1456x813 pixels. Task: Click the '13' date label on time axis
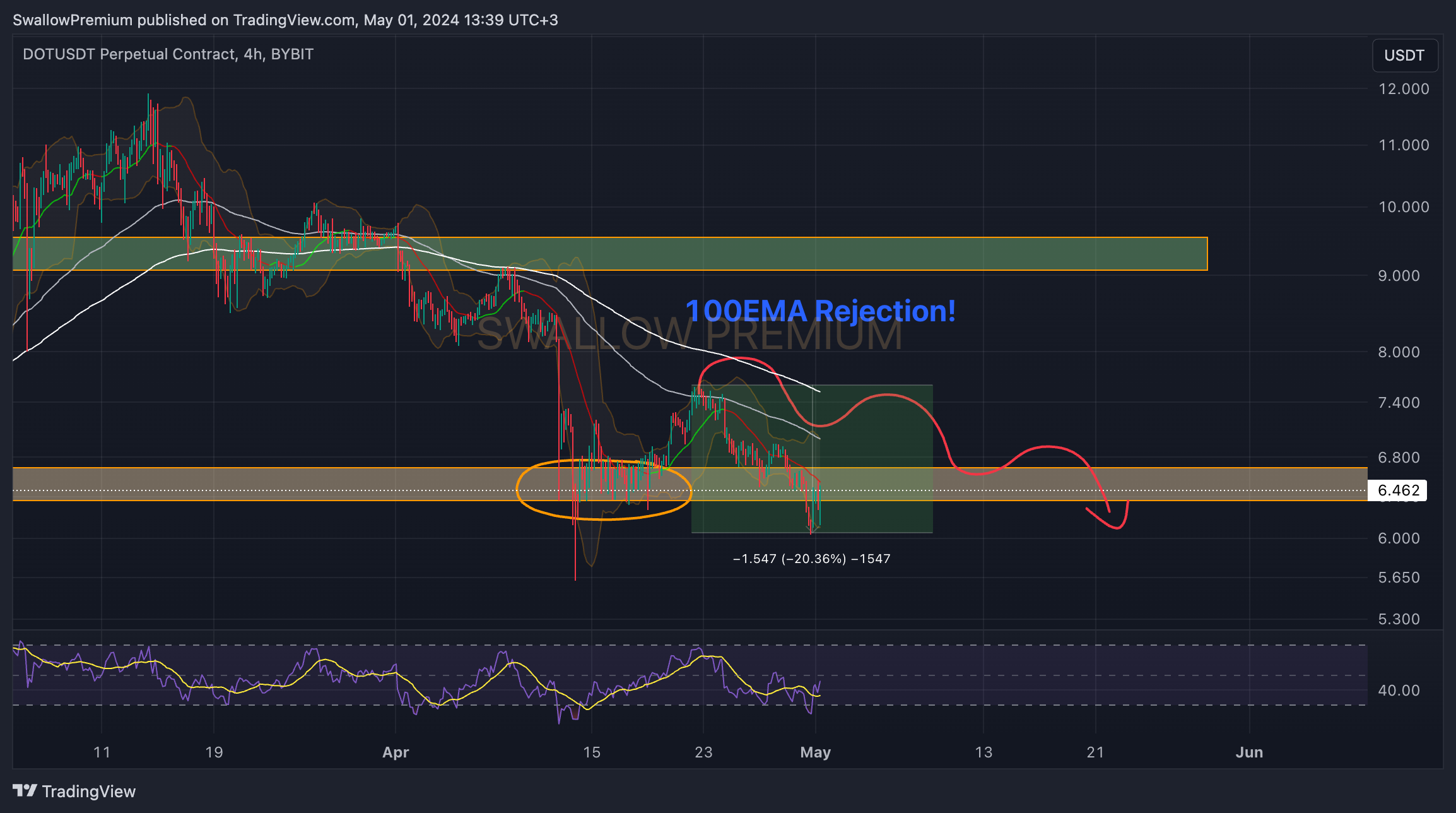(983, 752)
